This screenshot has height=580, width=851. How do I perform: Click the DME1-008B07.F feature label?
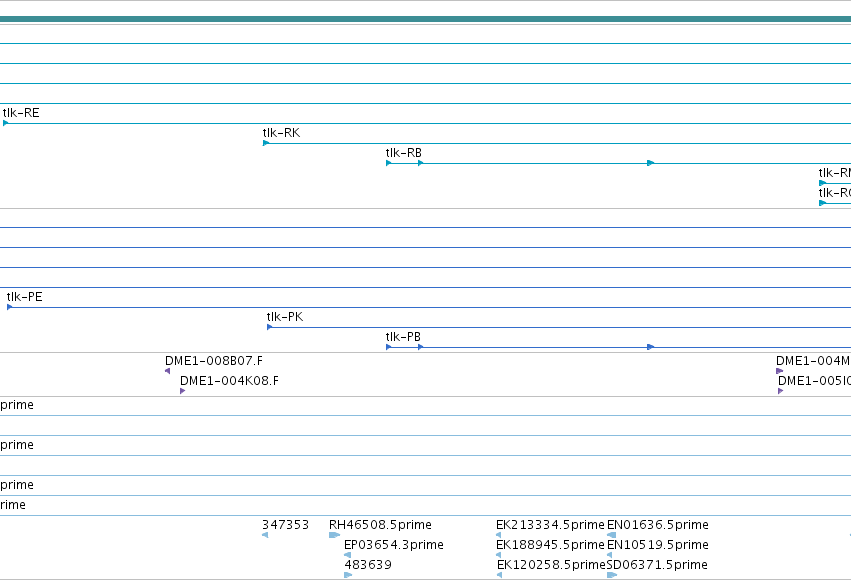[x=214, y=361]
